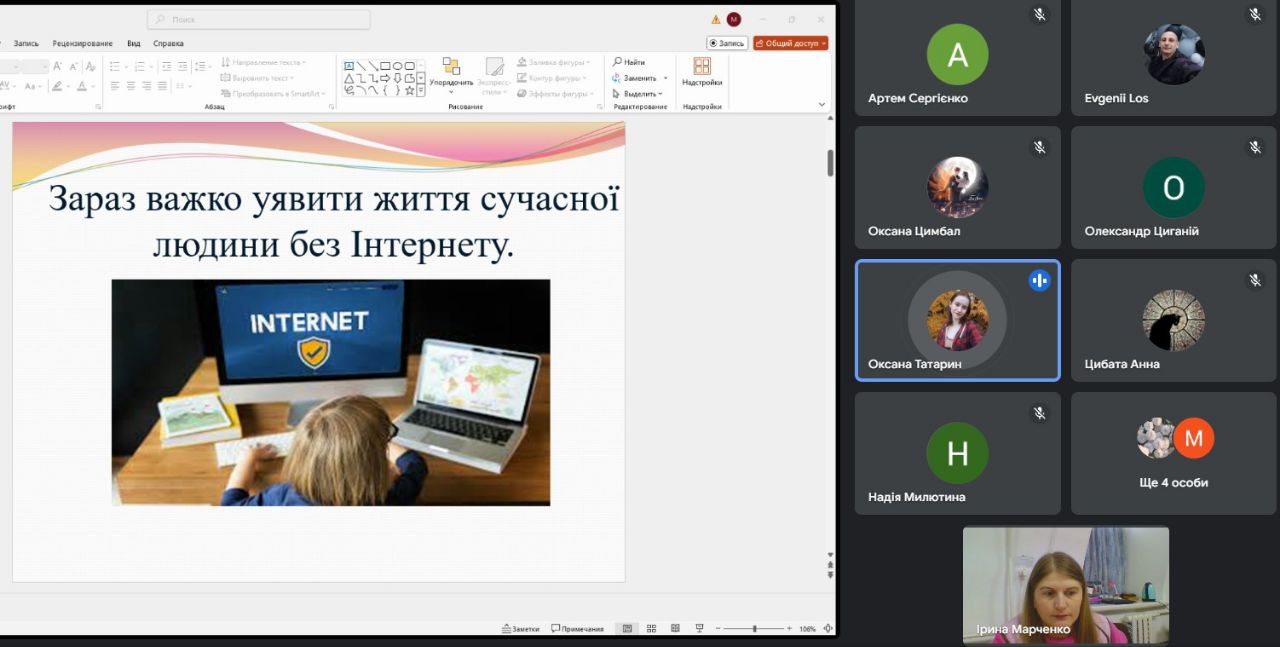Increase the list indent level
Screen dimensions: 1280x647
(182, 66)
